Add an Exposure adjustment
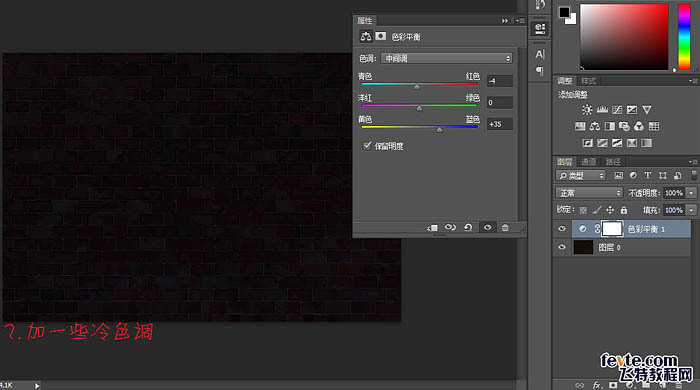 pyautogui.click(x=632, y=110)
